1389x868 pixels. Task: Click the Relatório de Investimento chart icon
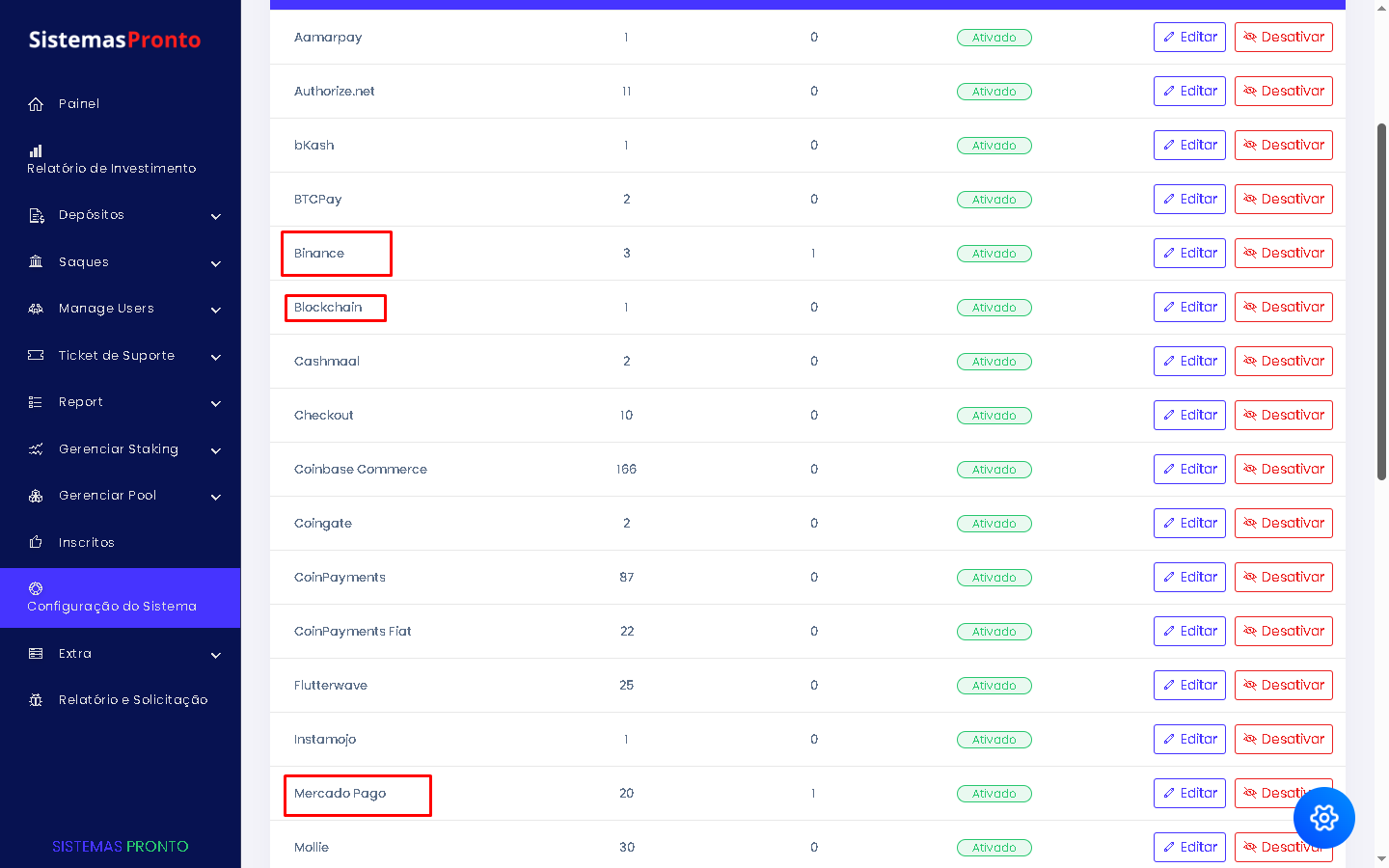[36, 150]
